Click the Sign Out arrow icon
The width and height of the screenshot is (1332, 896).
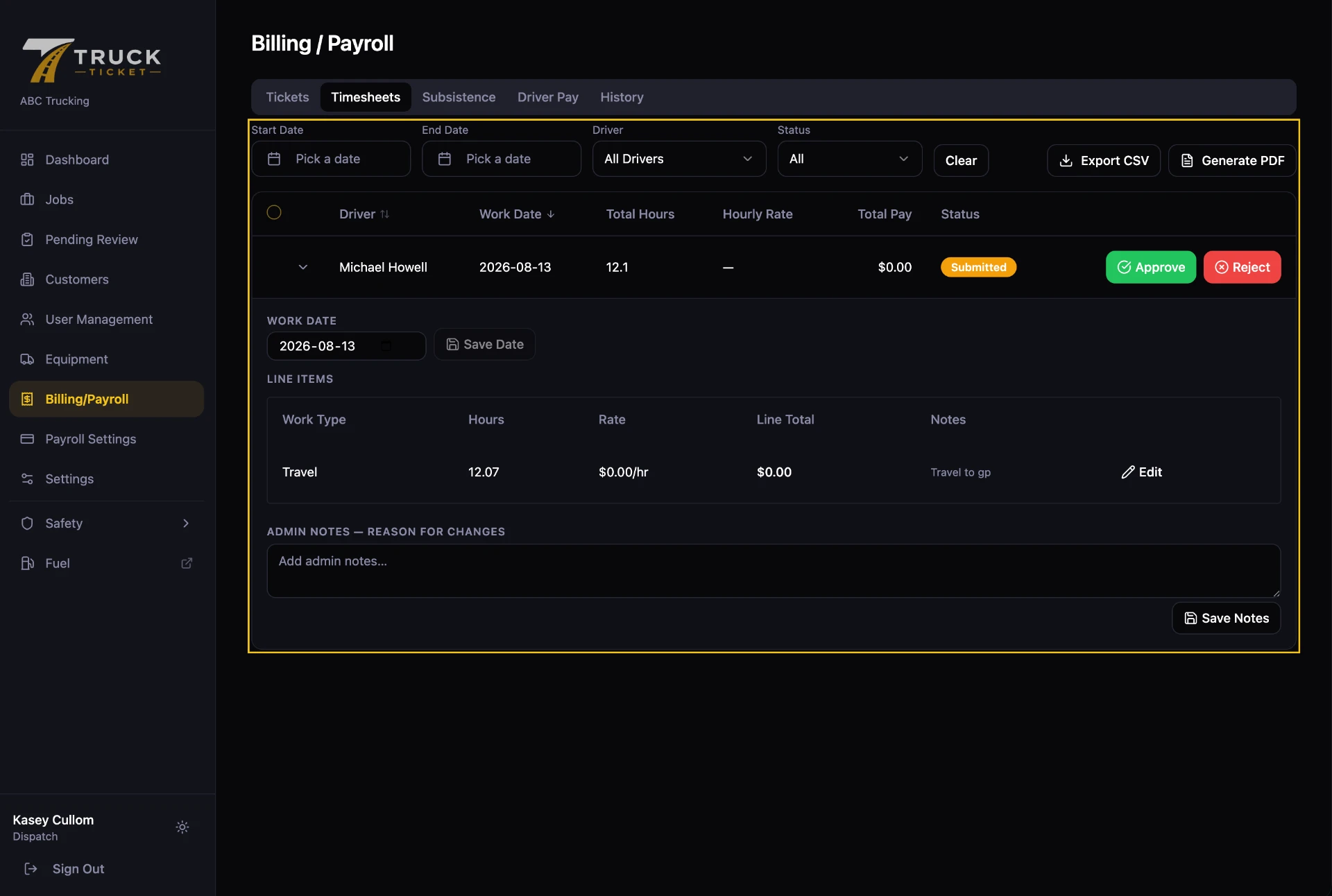[31, 868]
